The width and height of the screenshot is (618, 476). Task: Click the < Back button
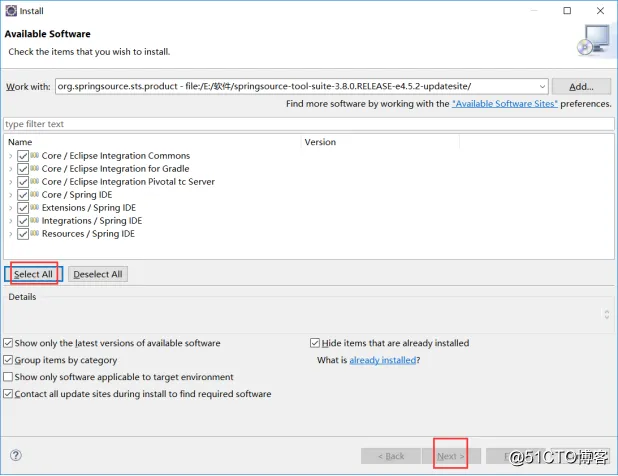click(x=391, y=456)
